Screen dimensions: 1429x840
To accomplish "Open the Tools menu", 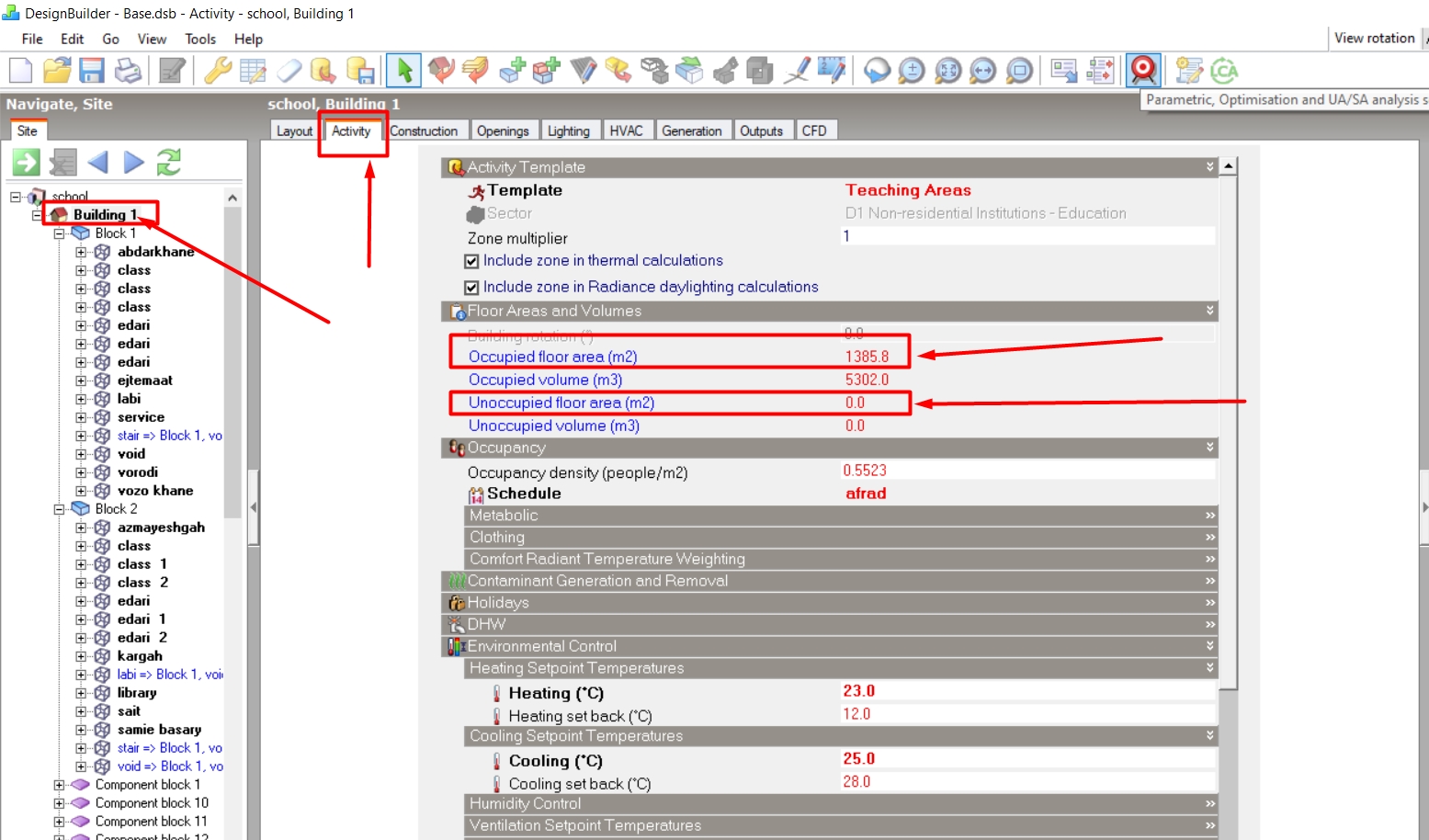I will (x=200, y=39).
